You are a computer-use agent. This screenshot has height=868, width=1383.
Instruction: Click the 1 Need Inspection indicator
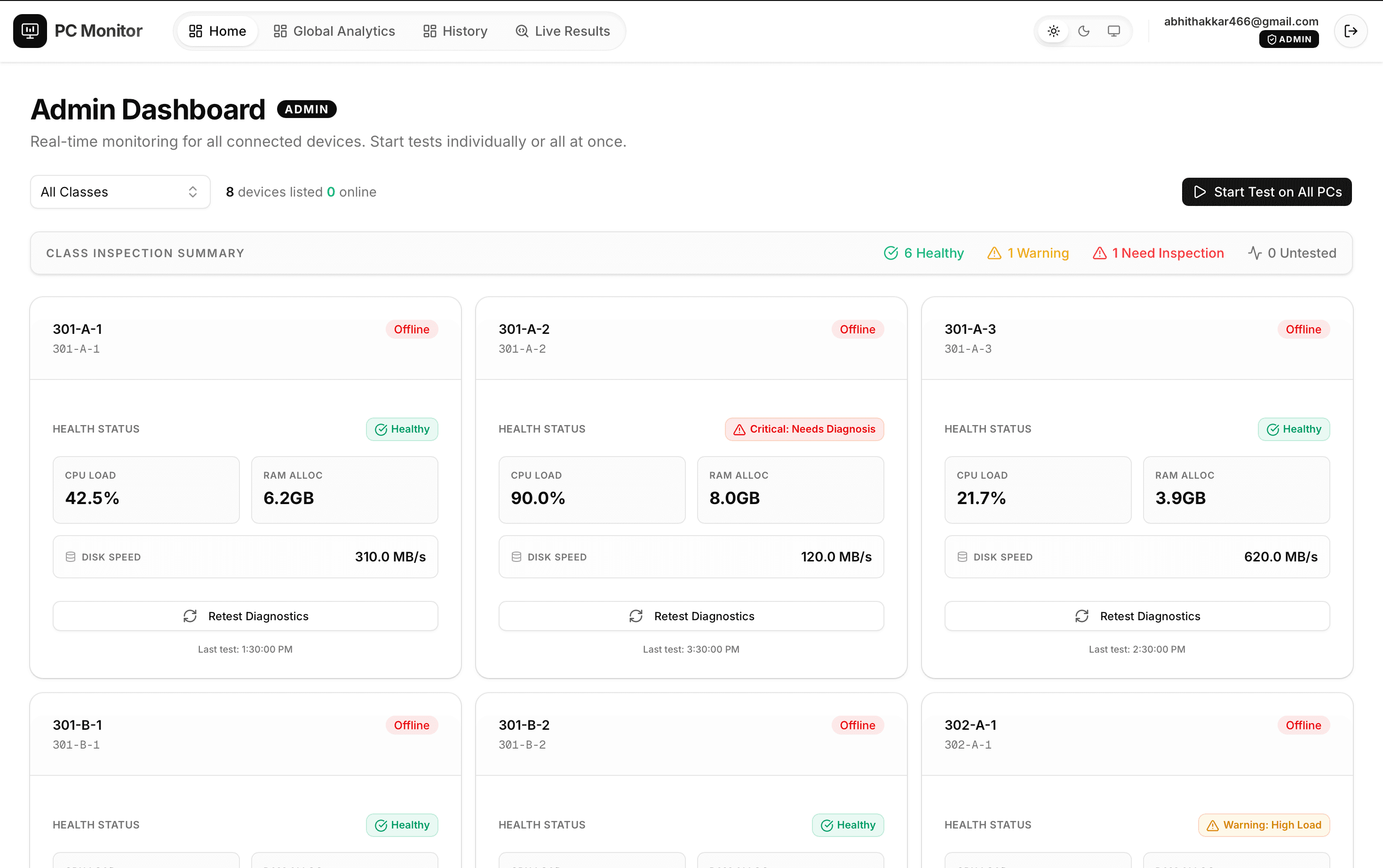coord(1158,253)
